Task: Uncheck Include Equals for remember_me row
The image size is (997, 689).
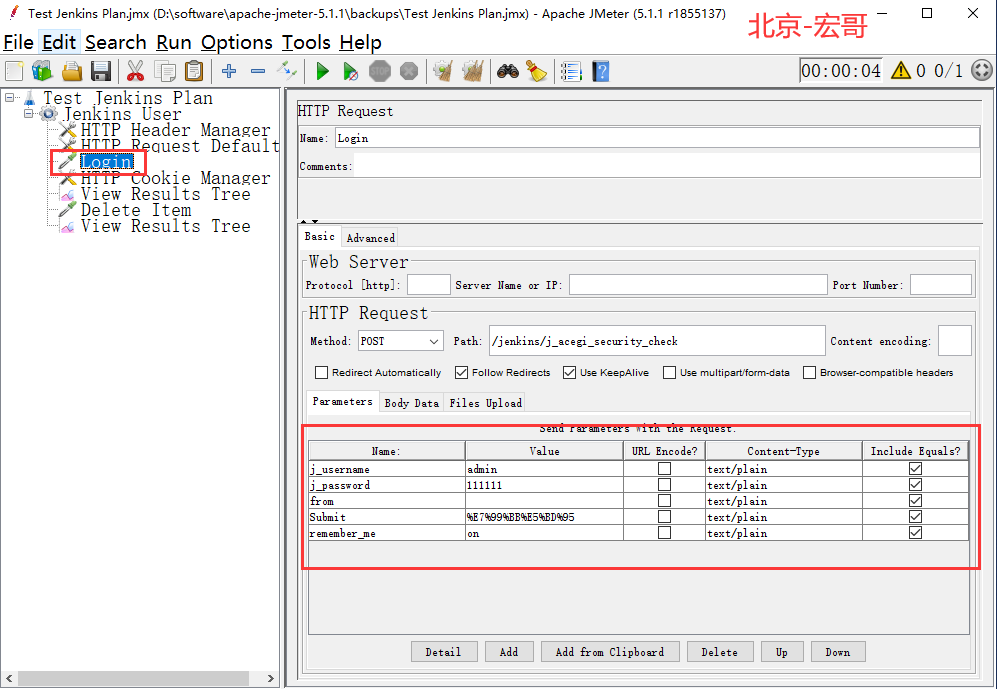Action: click(x=916, y=533)
